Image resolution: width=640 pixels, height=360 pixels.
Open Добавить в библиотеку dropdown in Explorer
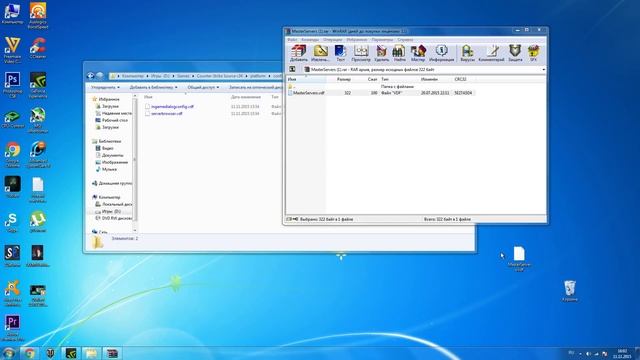(x=153, y=87)
